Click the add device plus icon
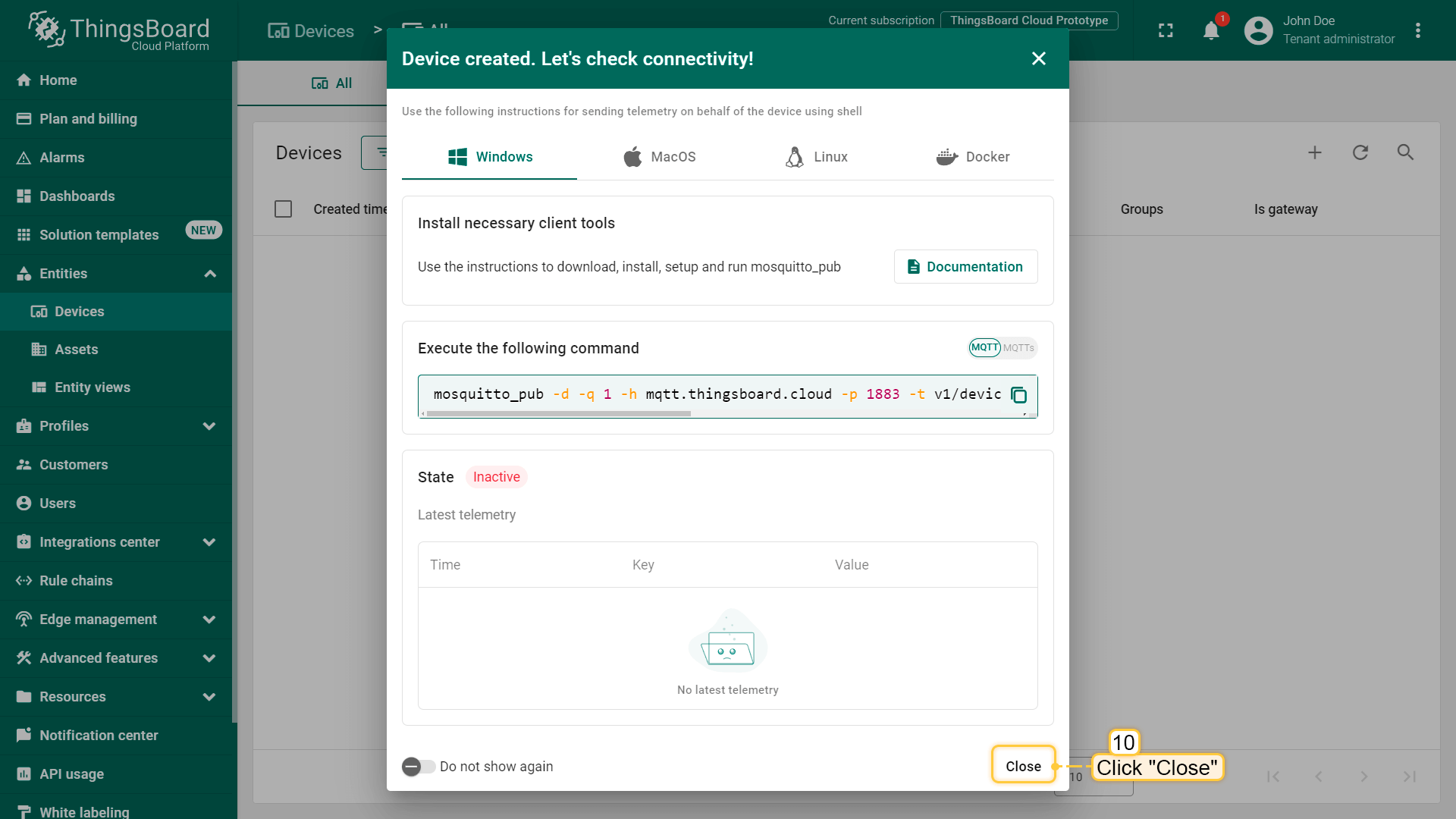Image resolution: width=1456 pixels, height=819 pixels. pyautogui.click(x=1315, y=152)
